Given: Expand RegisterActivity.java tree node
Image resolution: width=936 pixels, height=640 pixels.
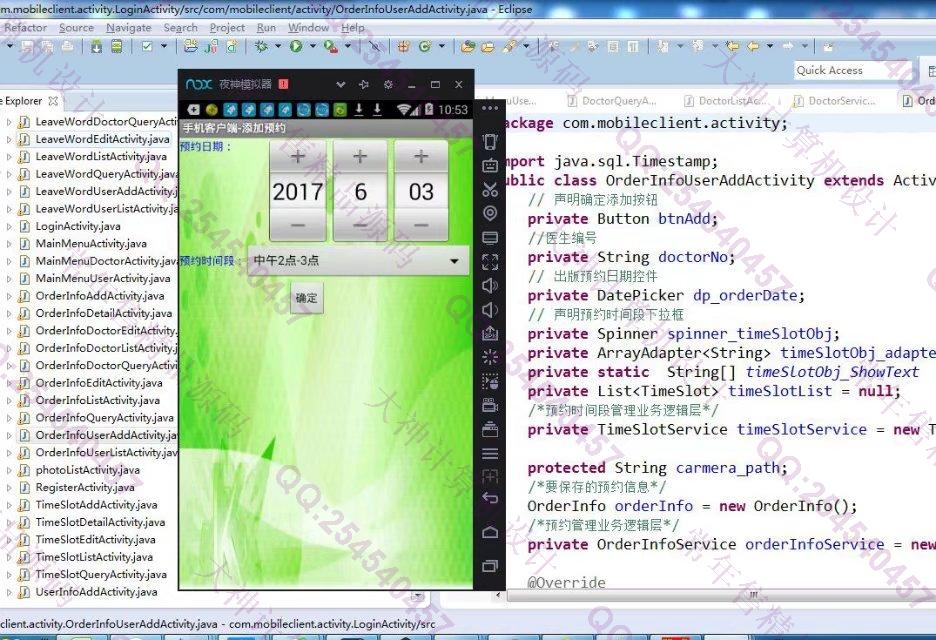Looking at the screenshot, I should (x=9, y=488).
